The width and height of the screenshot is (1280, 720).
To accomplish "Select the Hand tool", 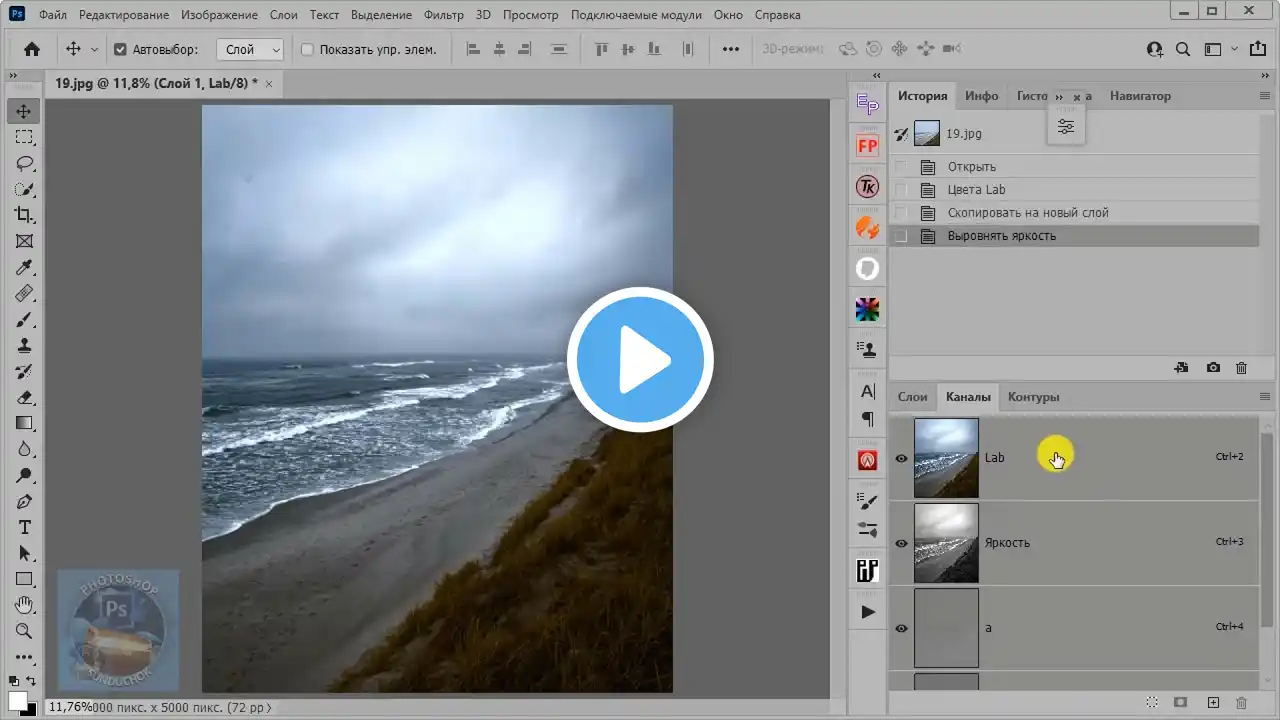I will point(24,605).
